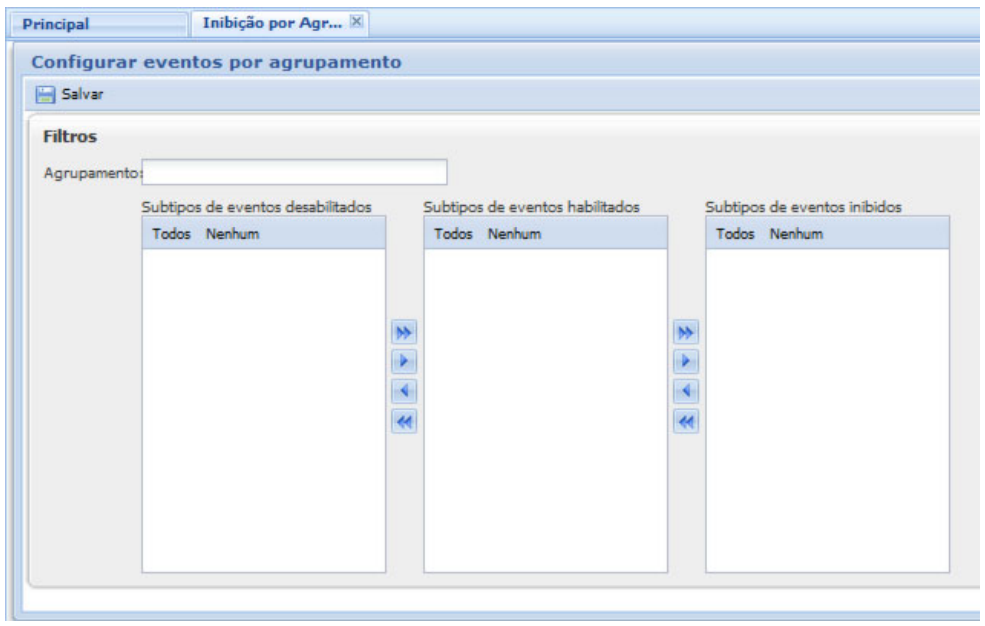Return all enabled subtypes to disabled list
The image size is (985, 626).
pos(405,421)
